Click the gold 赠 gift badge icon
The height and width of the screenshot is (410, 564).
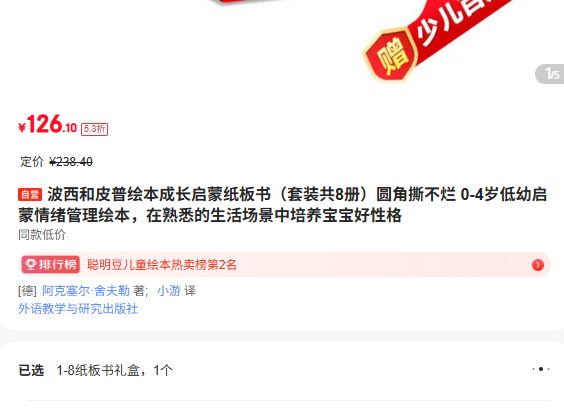pyautogui.click(x=391, y=56)
